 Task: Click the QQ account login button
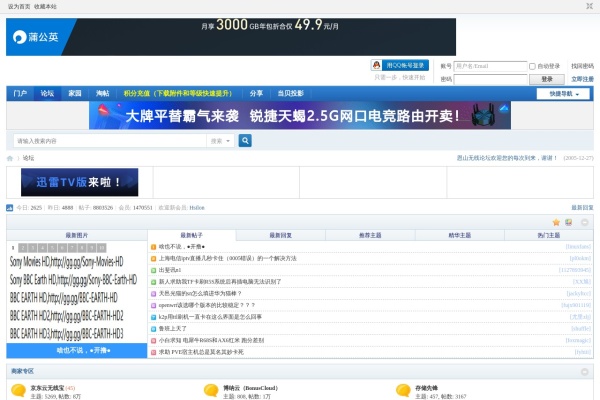click(x=399, y=65)
